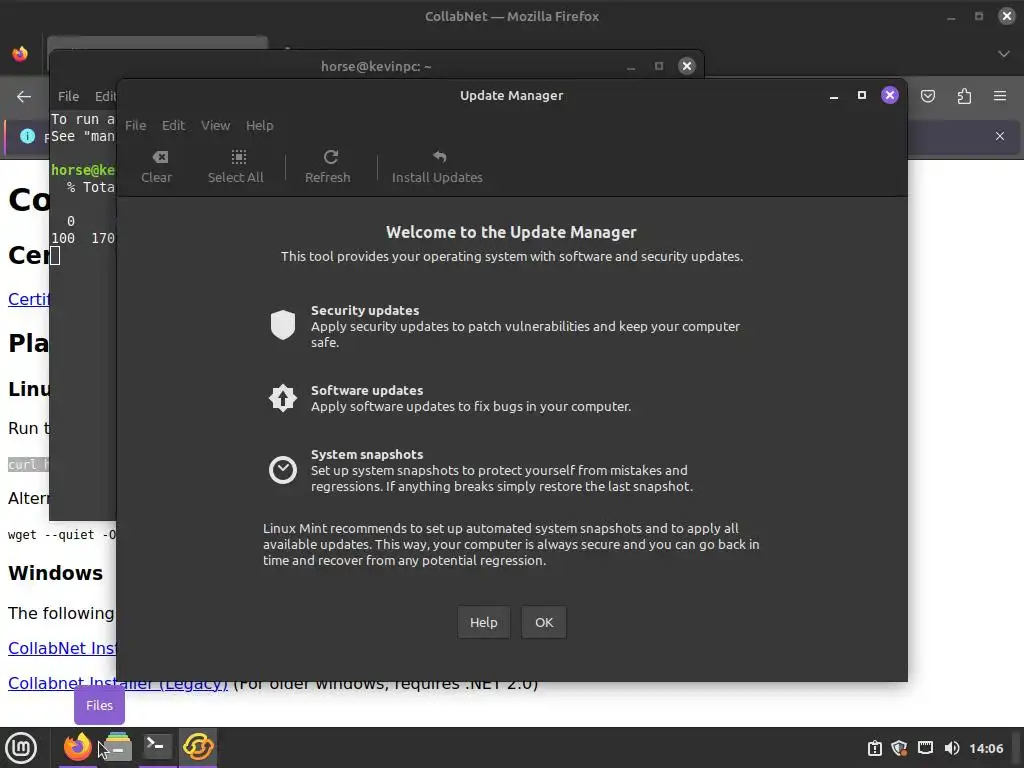Viewport: 1024px width, 768px height.
Task: Go back in Firefox
Action: [x=24, y=97]
